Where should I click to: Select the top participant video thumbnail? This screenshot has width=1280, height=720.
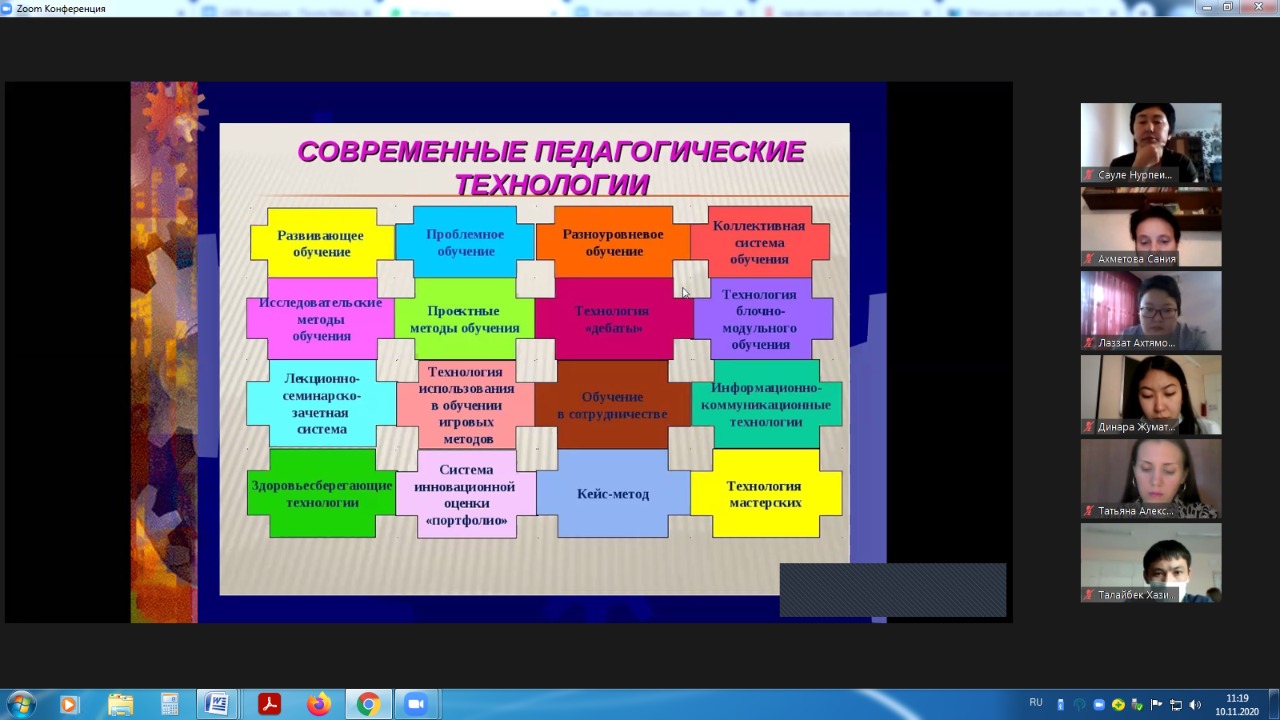[1150, 142]
